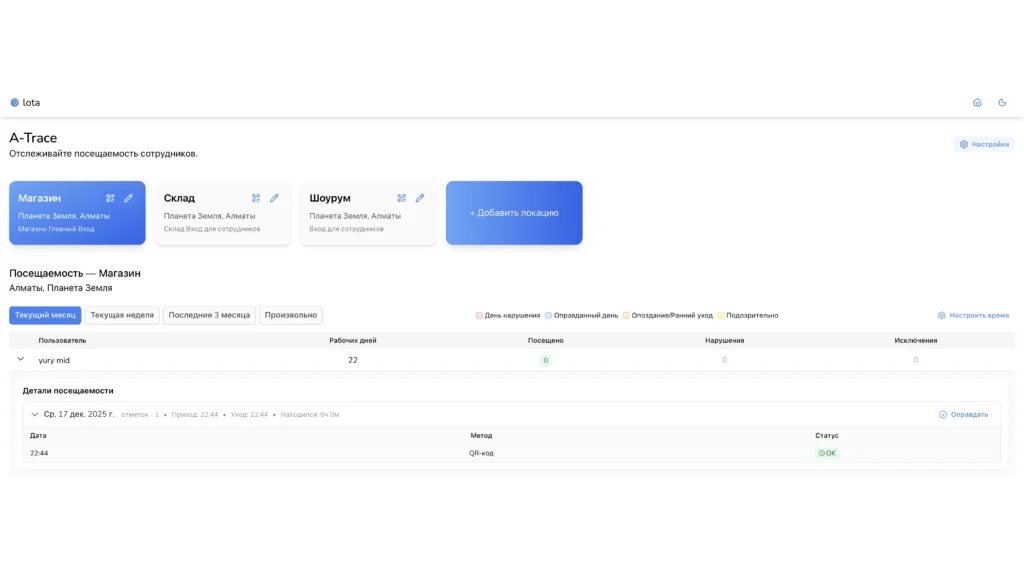This screenshot has width=1024, height=587.
Task: Click the pencil icon on Шоурум card
Action: [x=420, y=198]
